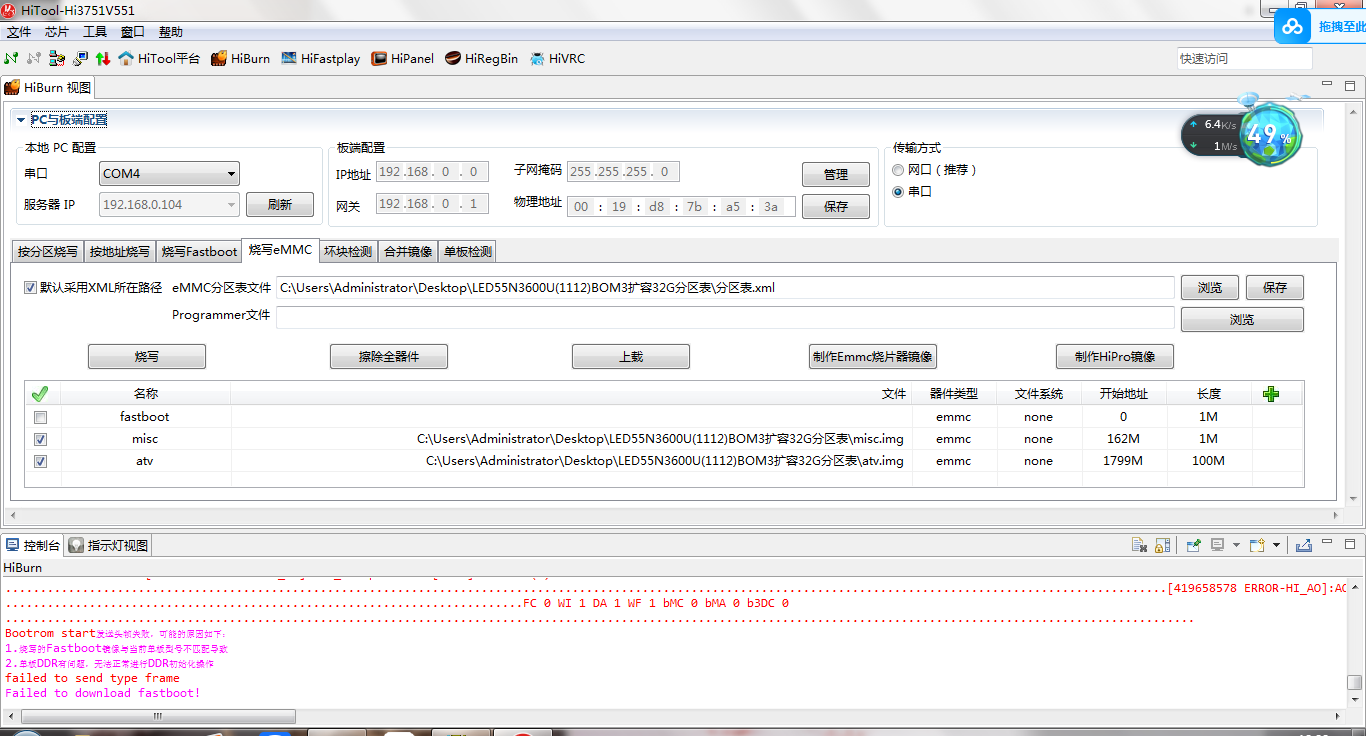Image resolution: width=1366 pixels, height=736 pixels.
Task: Open the 芯片 menu
Action: 57,32
